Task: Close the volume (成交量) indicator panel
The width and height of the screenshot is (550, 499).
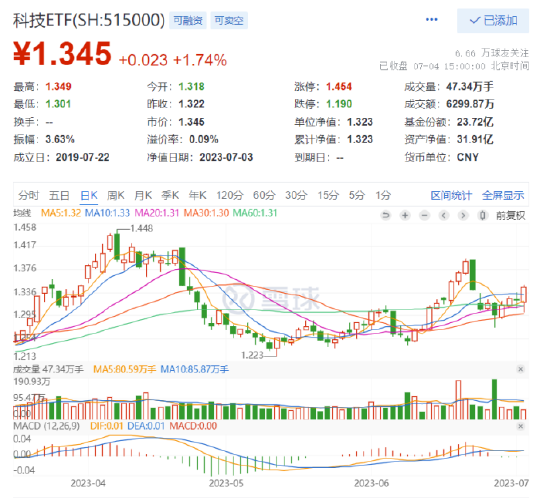Action: click(x=521, y=369)
